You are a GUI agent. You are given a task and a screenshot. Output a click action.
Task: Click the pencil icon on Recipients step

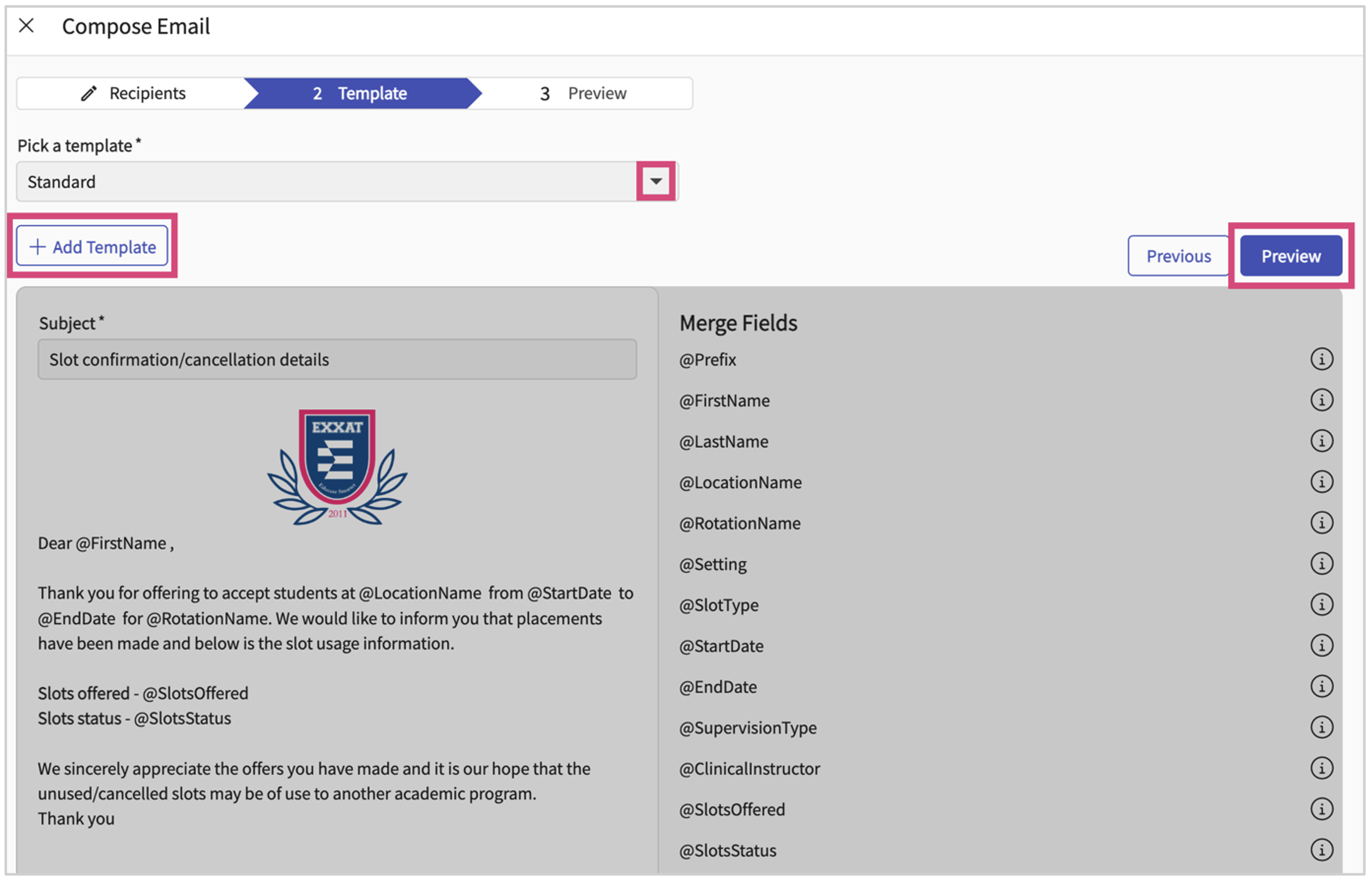pos(89,93)
